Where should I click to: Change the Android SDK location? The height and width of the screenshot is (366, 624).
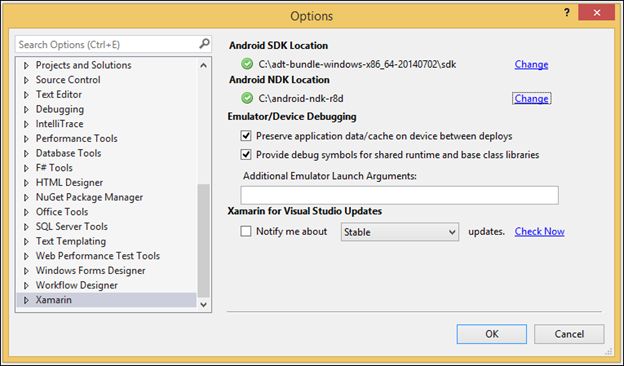[x=531, y=64]
